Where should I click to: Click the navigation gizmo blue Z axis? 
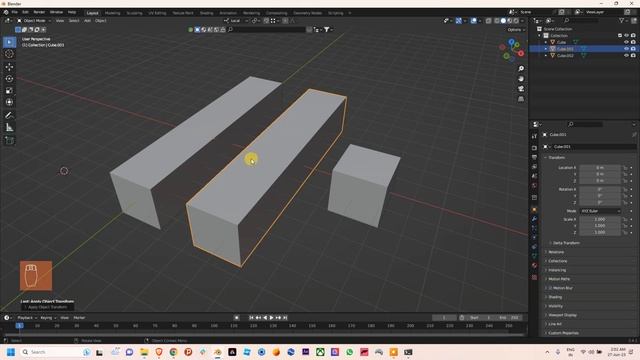click(x=511, y=42)
